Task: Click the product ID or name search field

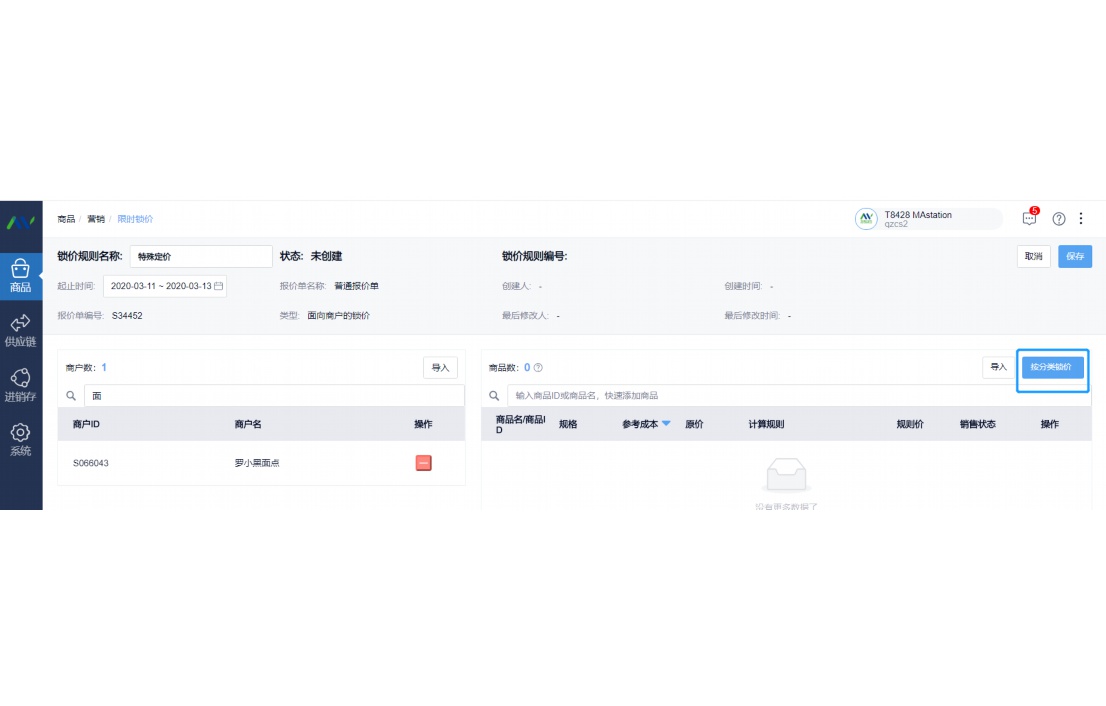Action: click(799, 396)
